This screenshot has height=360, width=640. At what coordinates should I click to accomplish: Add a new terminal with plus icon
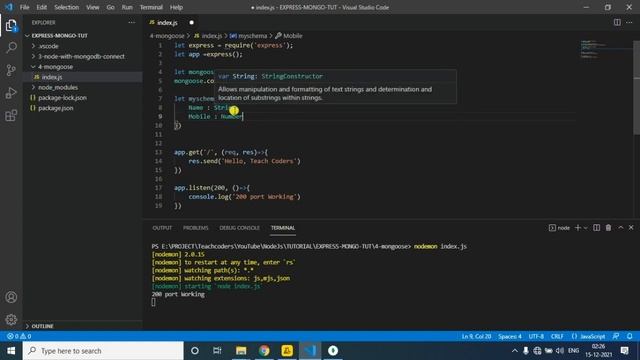pyautogui.click(x=578, y=228)
